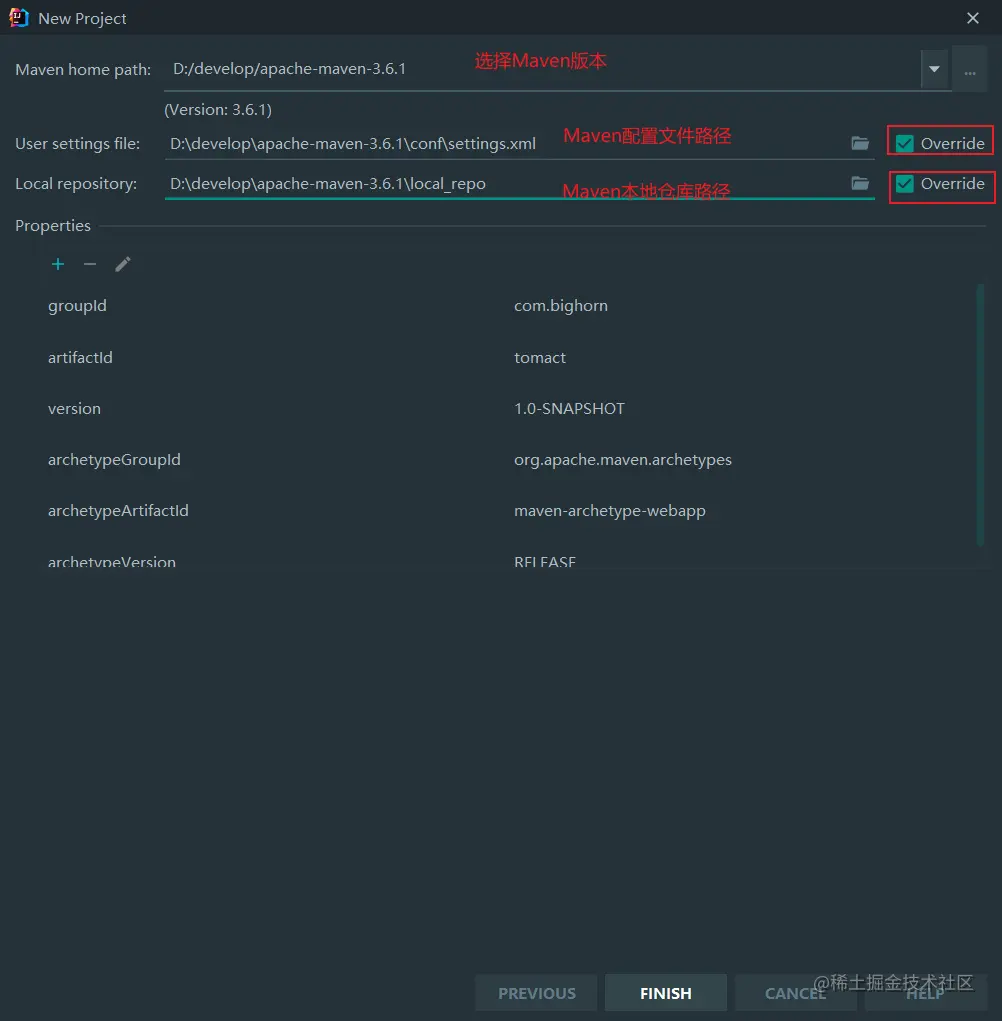
Task: Click the FINISH button
Action: pyautogui.click(x=665, y=993)
